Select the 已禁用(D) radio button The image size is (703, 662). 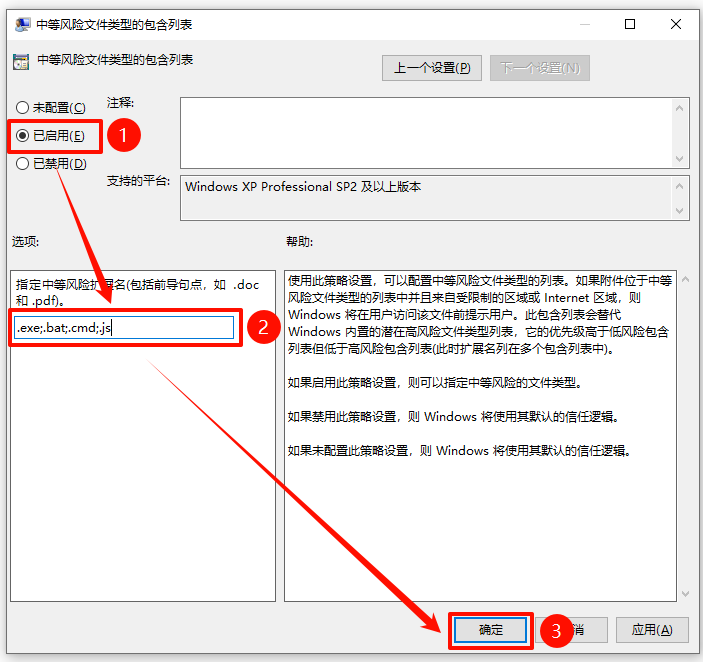23,164
